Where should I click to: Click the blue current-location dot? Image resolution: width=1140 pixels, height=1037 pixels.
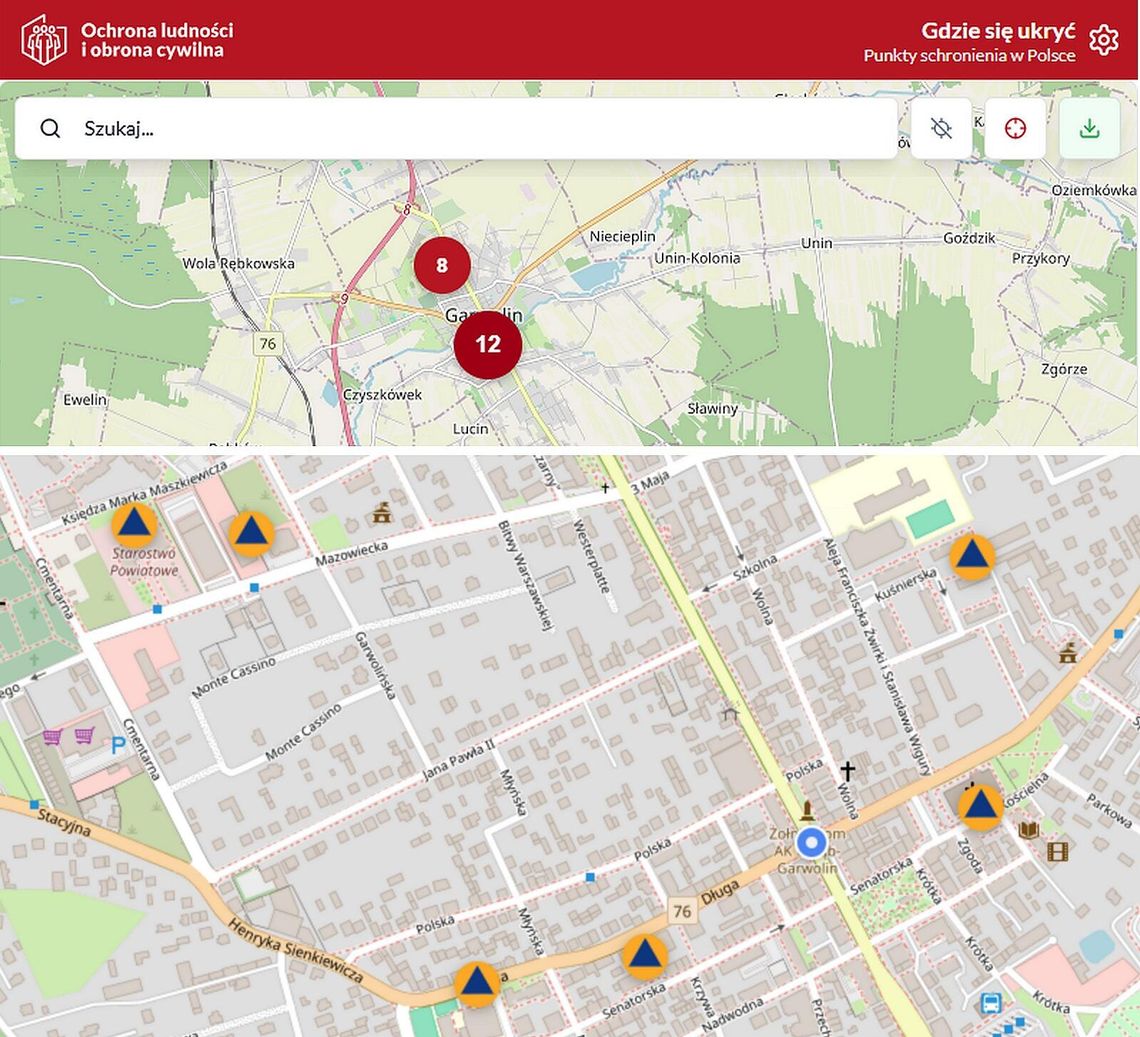pyautogui.click(x=812, y=843)
